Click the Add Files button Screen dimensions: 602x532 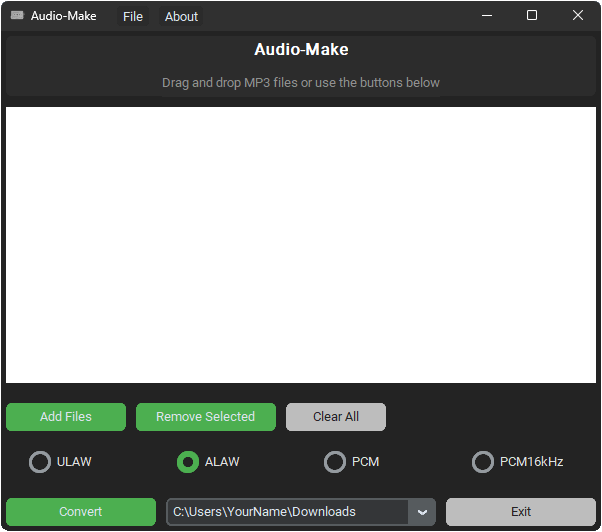[x=66, y=417]
